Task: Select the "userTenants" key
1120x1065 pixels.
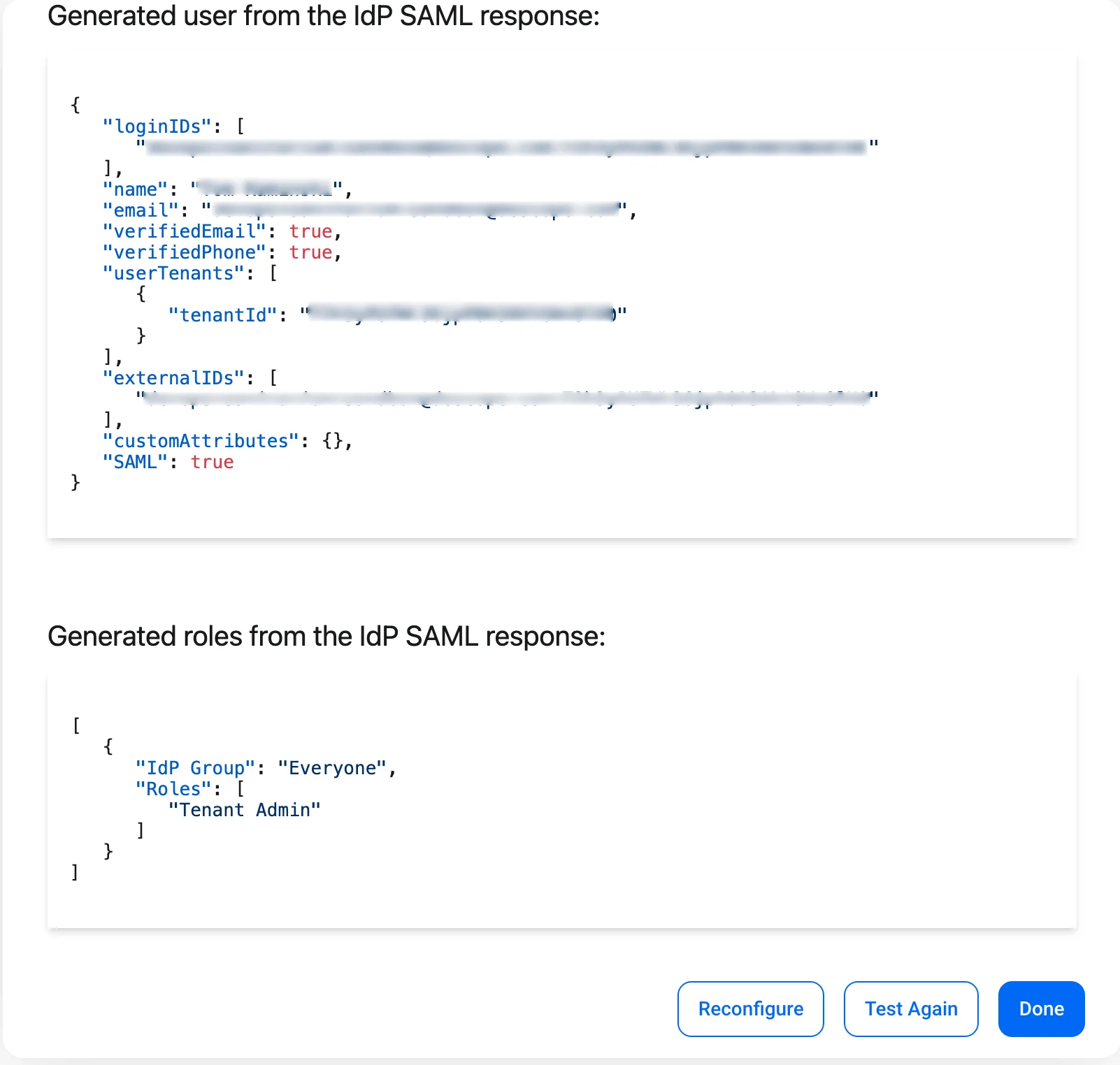Action: tap(173, 273)
